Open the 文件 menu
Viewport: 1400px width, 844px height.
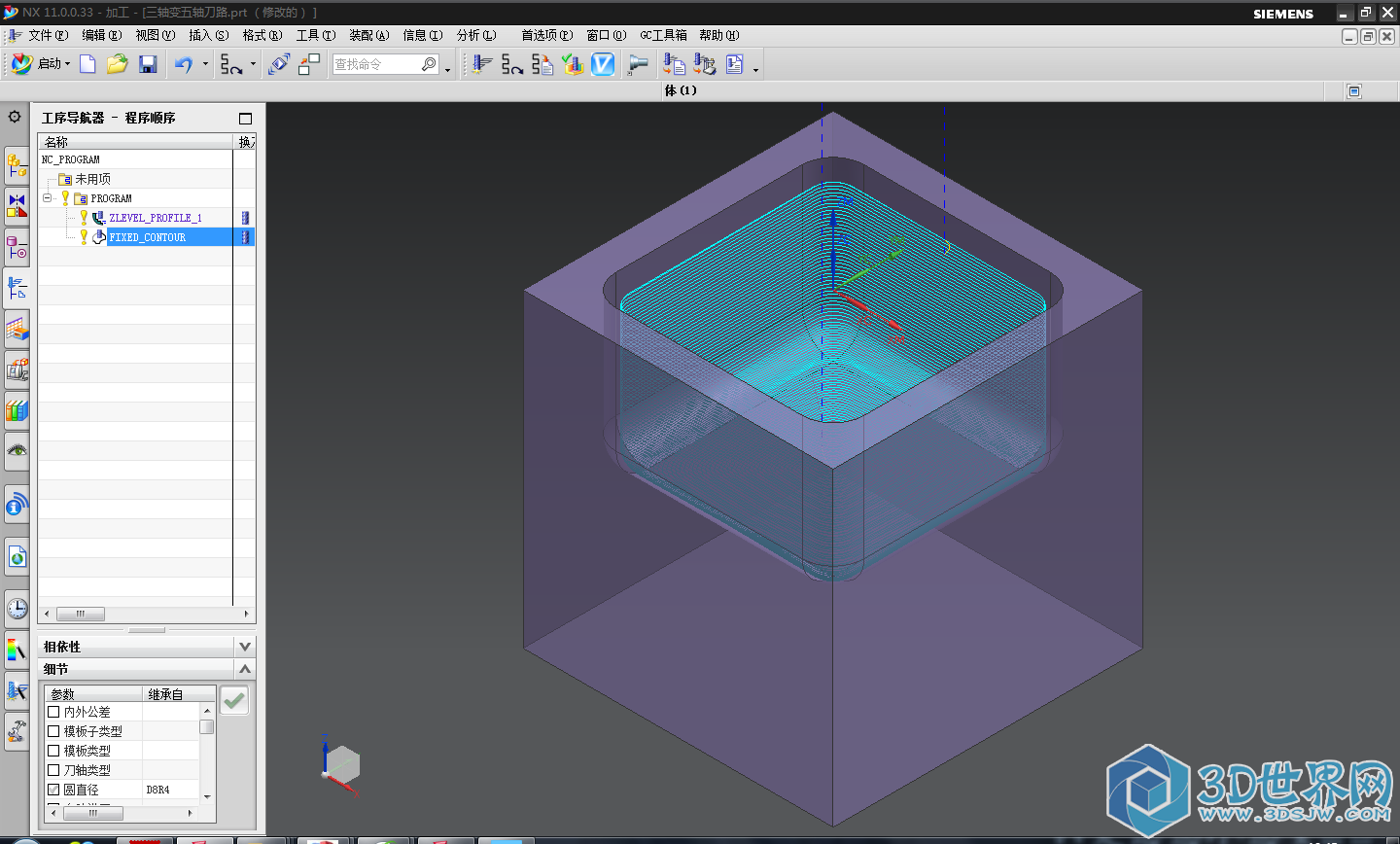(x=48, y=35)
